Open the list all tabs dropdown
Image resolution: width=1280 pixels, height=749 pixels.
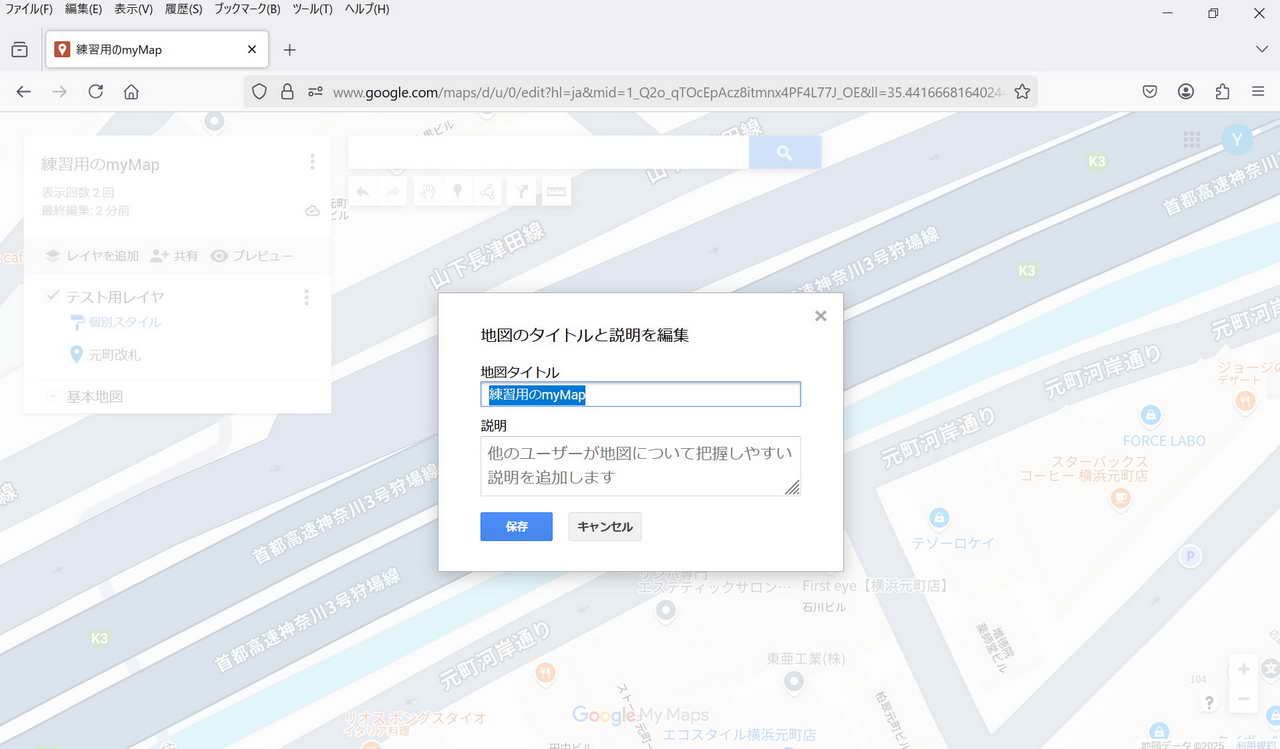1261,49
